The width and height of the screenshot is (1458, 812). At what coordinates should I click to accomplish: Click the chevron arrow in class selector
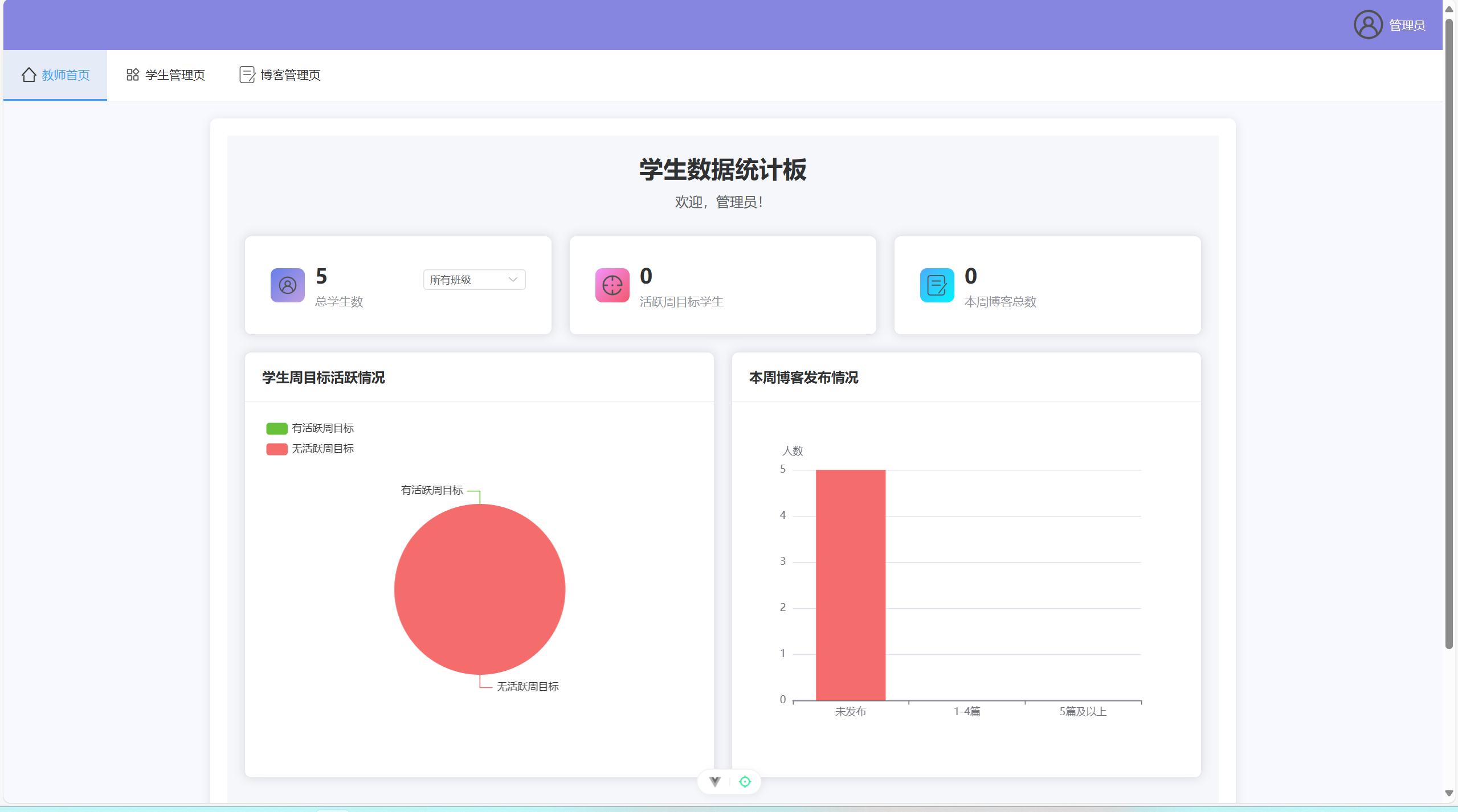513,280
